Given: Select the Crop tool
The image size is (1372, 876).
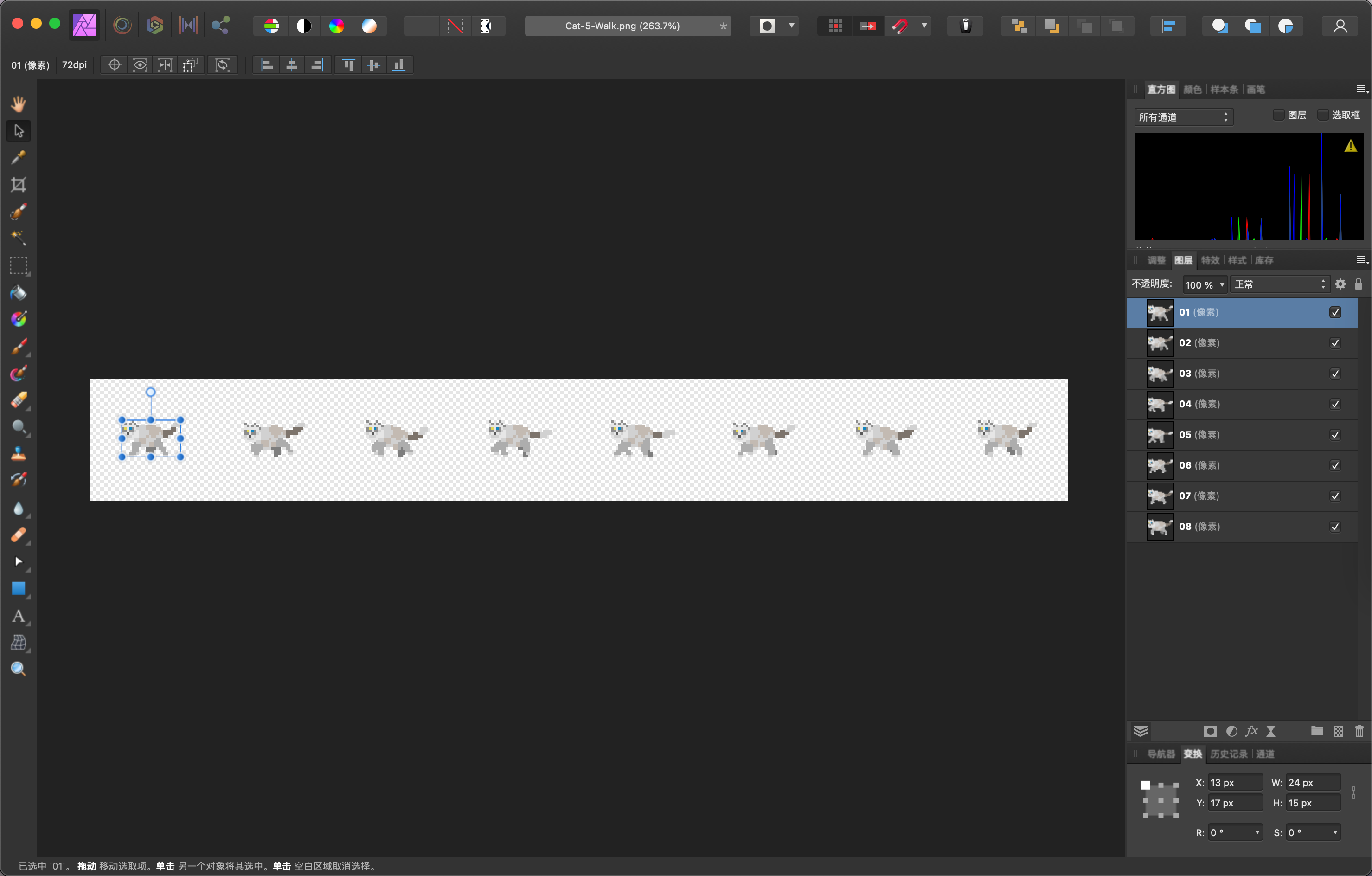Looking at the screenshot, I should coord(18,185).
